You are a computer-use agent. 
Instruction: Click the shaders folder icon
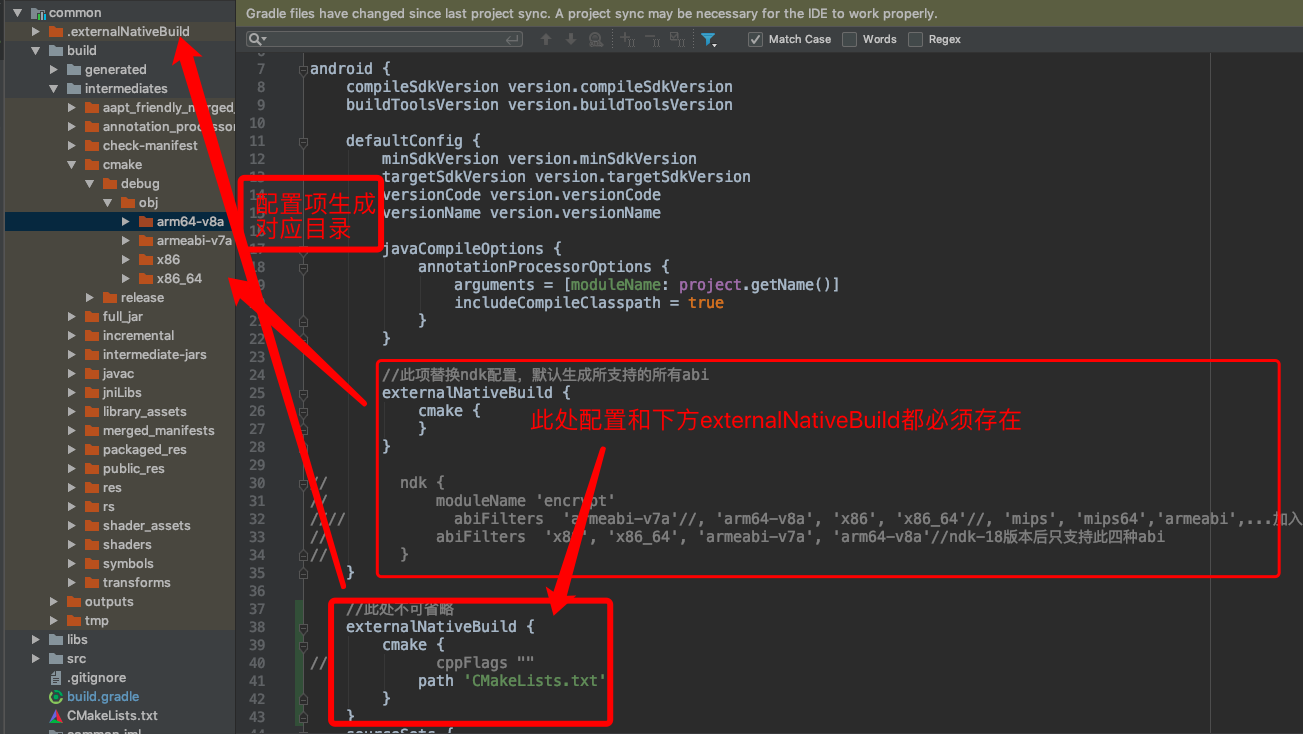(x=91, y=544)
